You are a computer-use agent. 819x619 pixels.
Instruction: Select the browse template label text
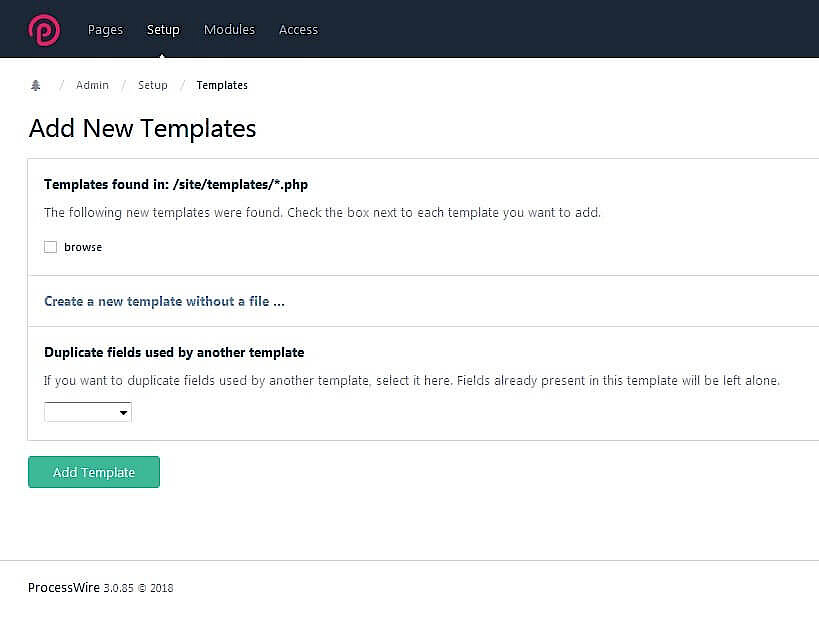pos(83,246)
